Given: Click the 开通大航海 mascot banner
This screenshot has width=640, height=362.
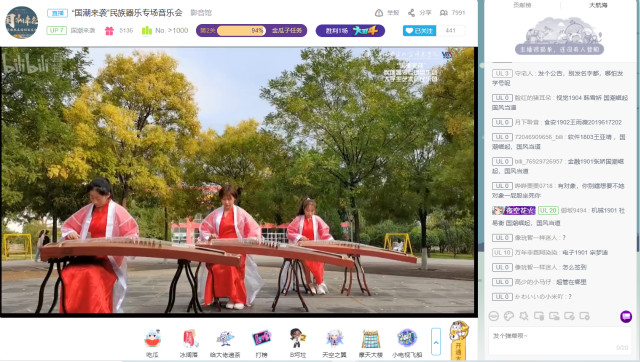Looking at the screenshot, I should 458,341.
